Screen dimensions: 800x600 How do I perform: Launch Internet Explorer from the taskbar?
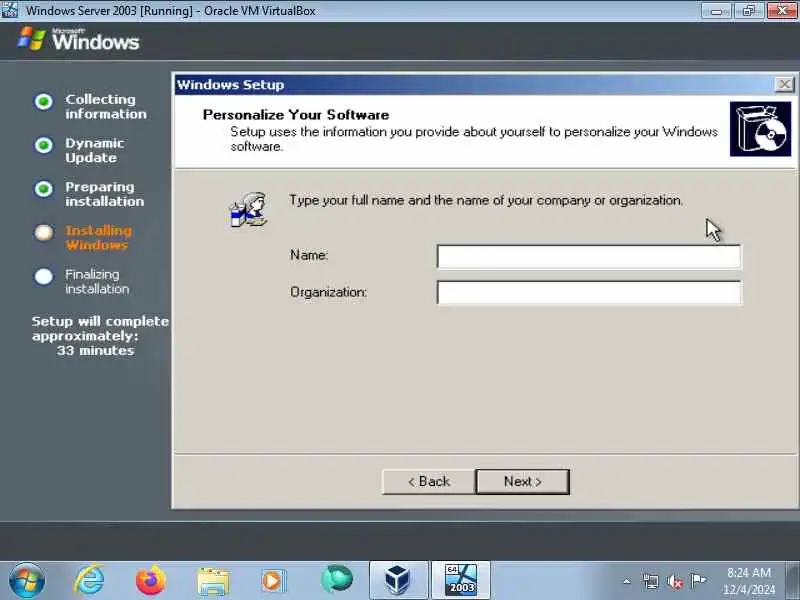tap(89, 581)
